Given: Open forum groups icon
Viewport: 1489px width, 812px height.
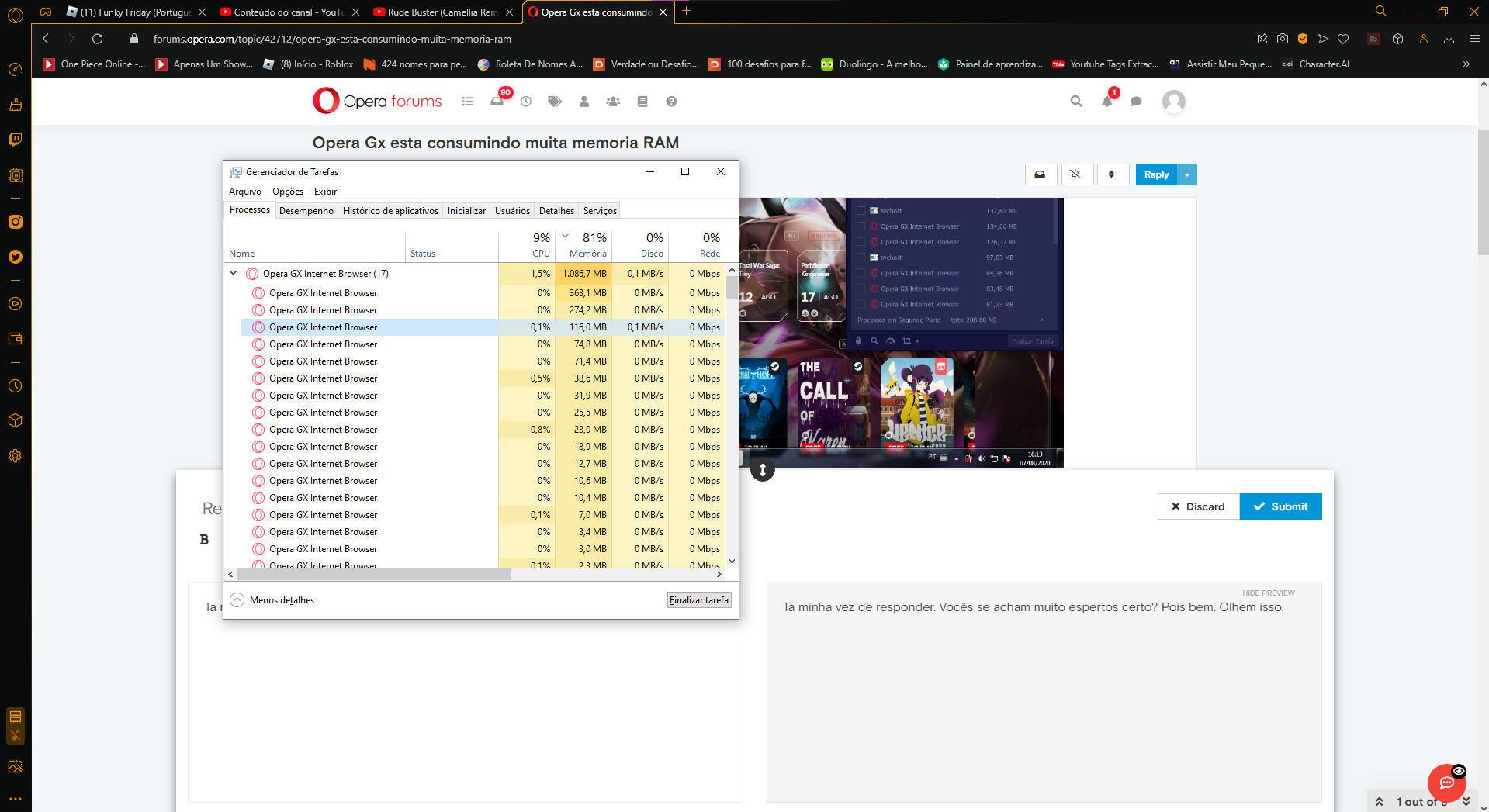Looking at the screenshot, I should click(x=613, y=102).
